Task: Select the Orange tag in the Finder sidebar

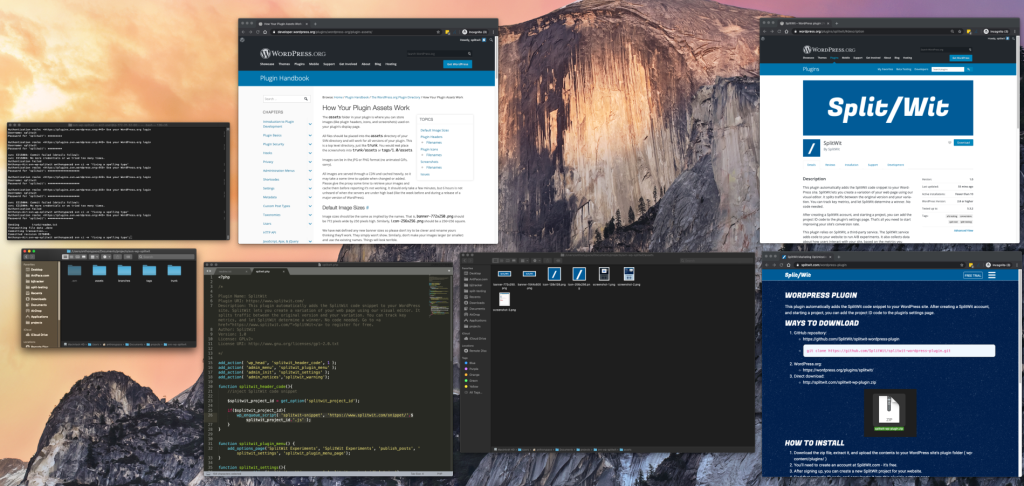Action: [x=474, y=374]
